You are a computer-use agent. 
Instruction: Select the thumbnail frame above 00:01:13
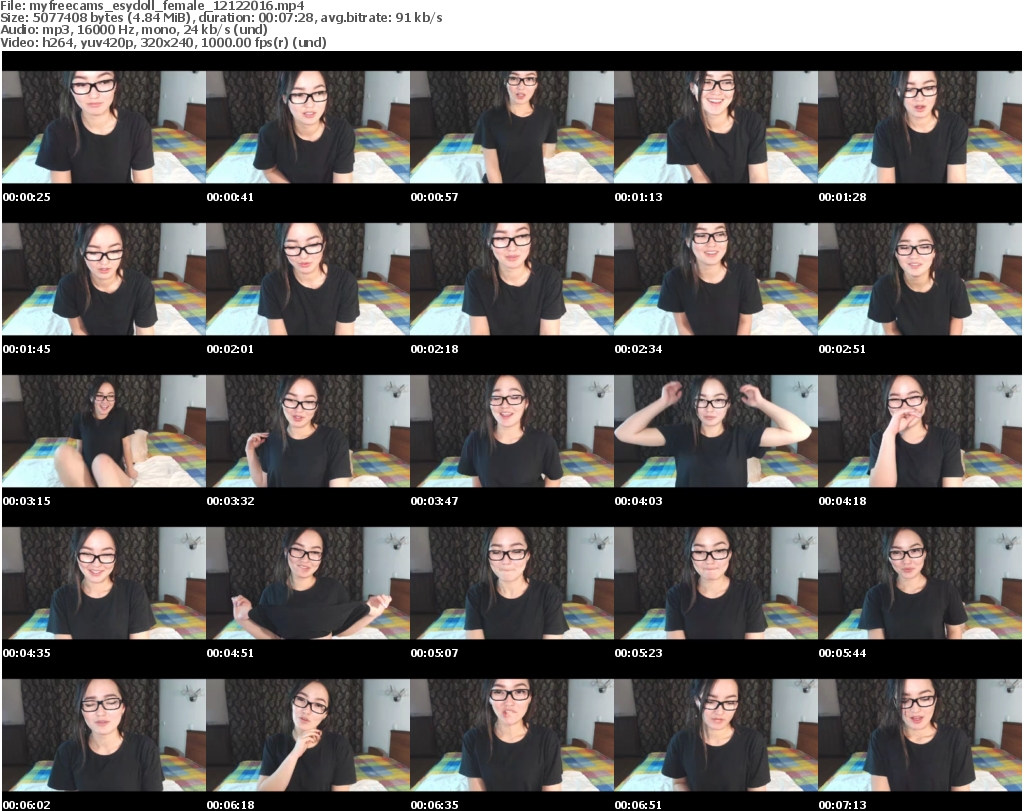[x=716, y=127]
